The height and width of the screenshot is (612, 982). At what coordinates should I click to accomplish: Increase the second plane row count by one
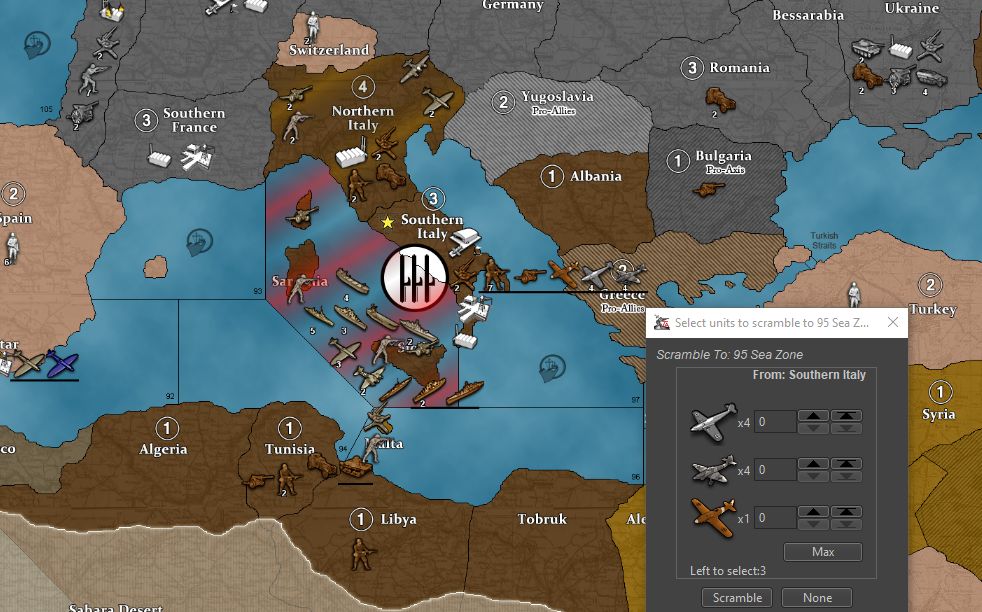pyautogui.click(x=816, y=464)
